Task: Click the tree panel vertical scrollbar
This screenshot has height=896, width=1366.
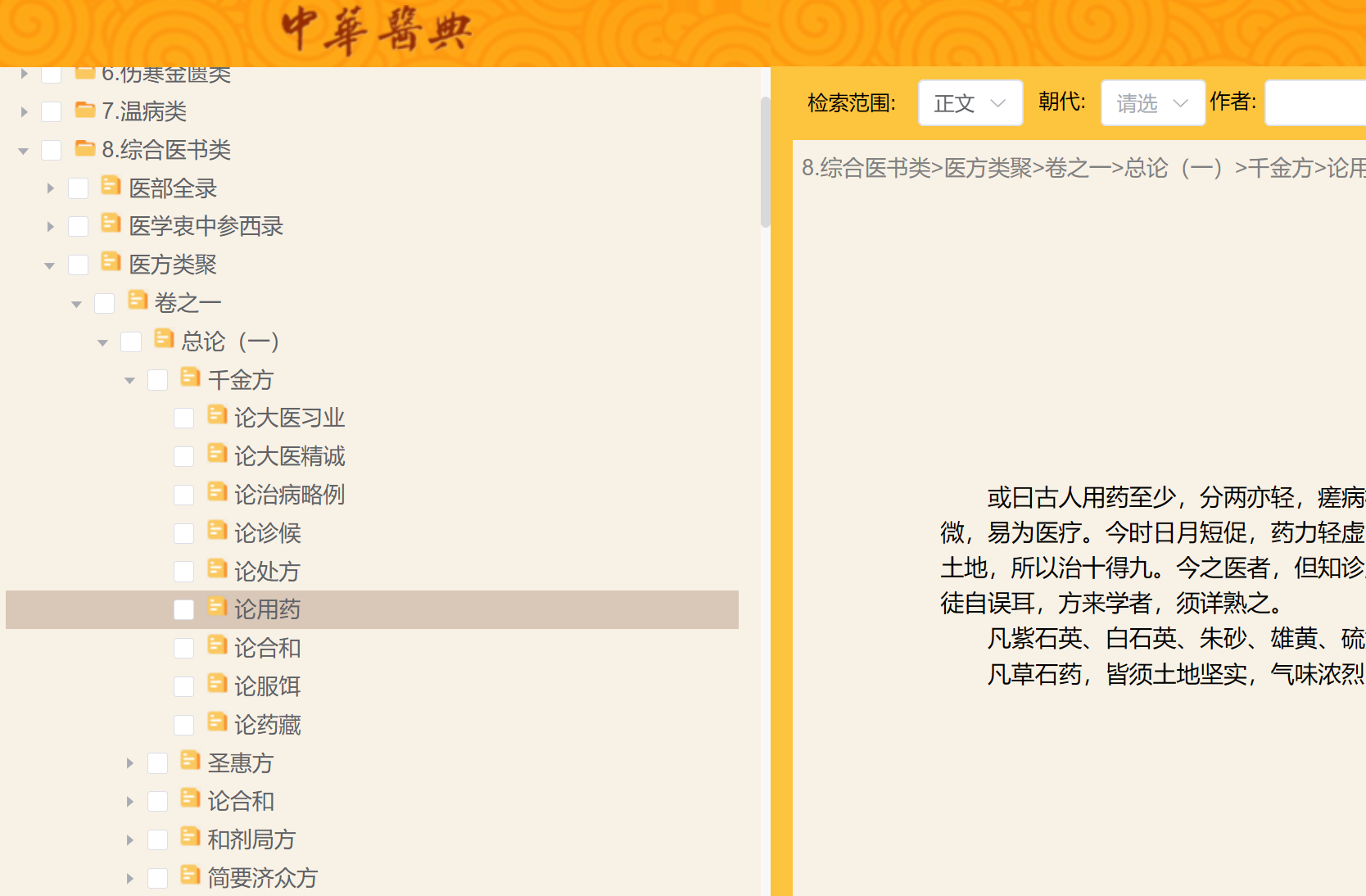Action: click(x=766, y=162)
